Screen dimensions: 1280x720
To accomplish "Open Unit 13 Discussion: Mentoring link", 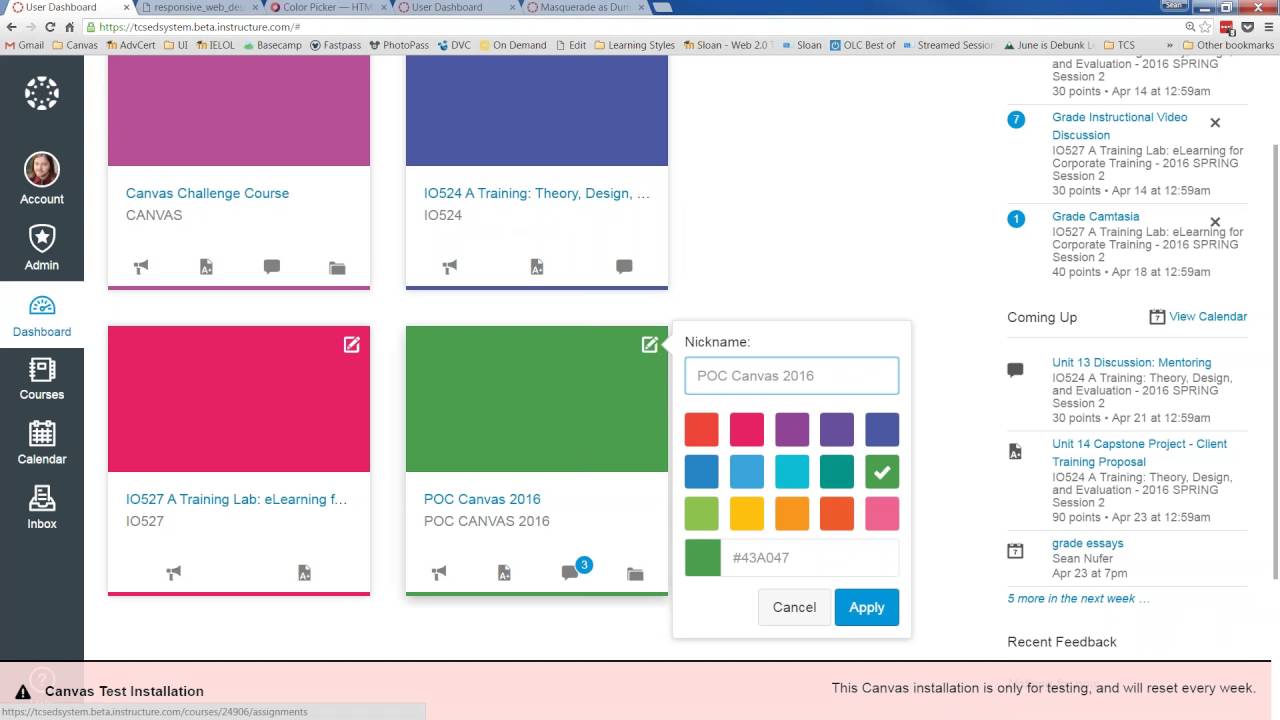I will pos(1131,362).
